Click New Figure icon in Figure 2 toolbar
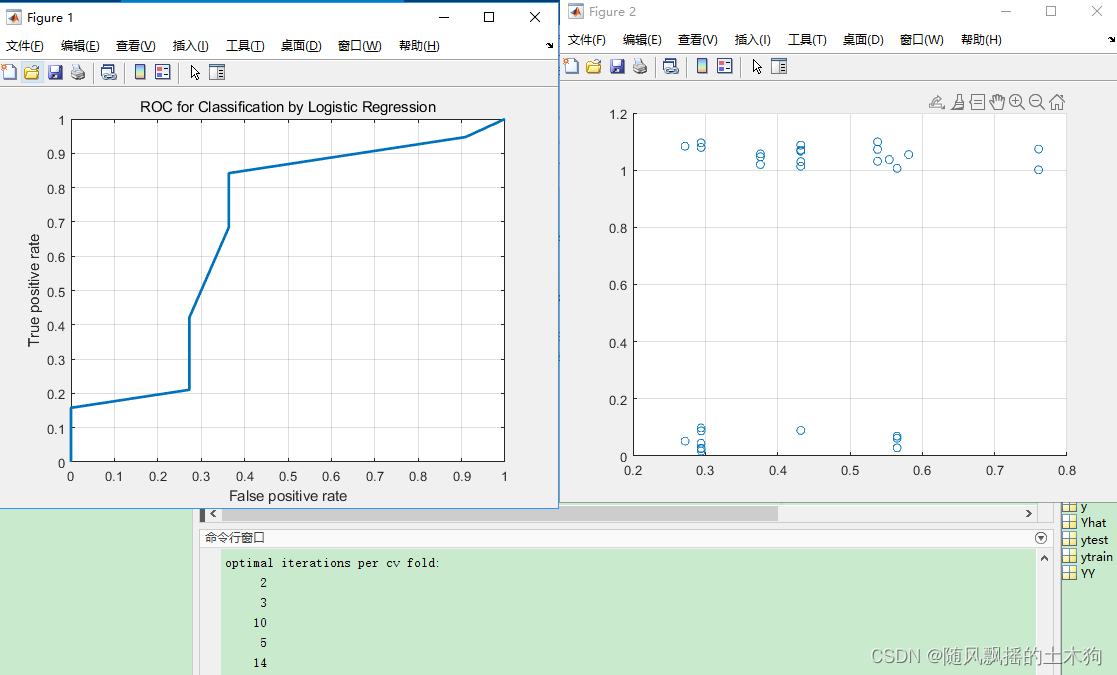 (571, 66)
